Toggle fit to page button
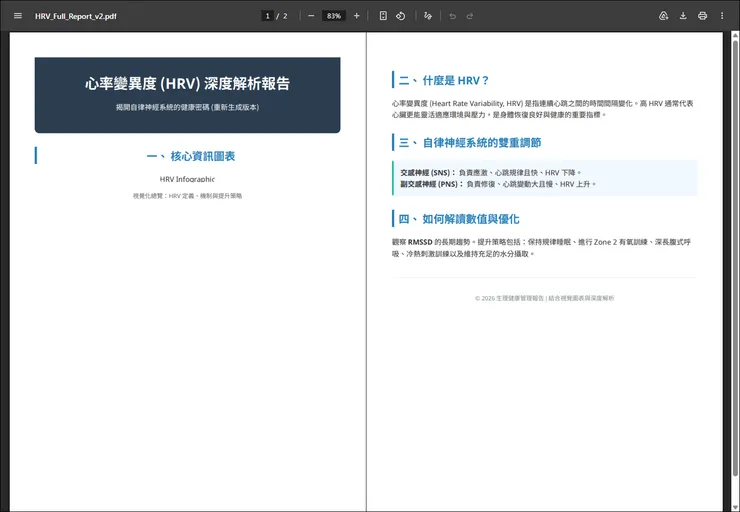The width and height of the screenshot is (740, 512). (383, 16)
